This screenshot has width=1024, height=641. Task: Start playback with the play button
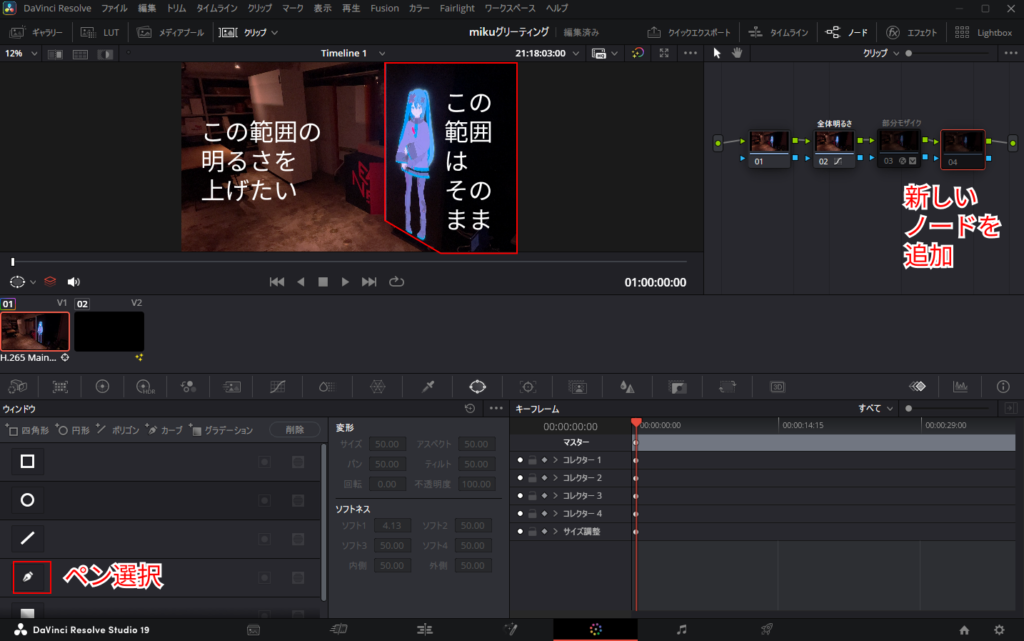point(345,282)
